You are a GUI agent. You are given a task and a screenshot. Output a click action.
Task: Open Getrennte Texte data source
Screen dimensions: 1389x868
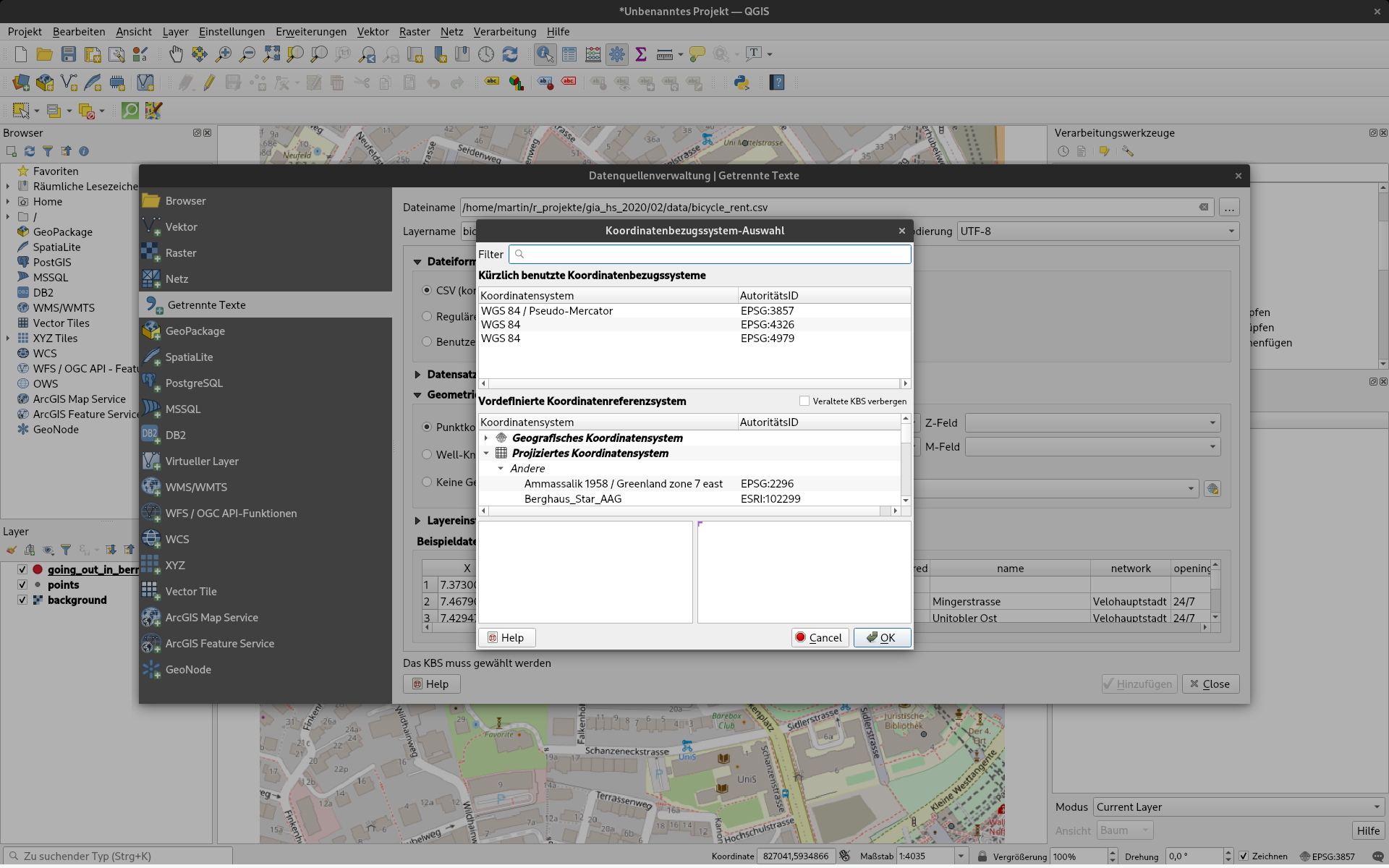pyautogui.click(x=206, y=305)
